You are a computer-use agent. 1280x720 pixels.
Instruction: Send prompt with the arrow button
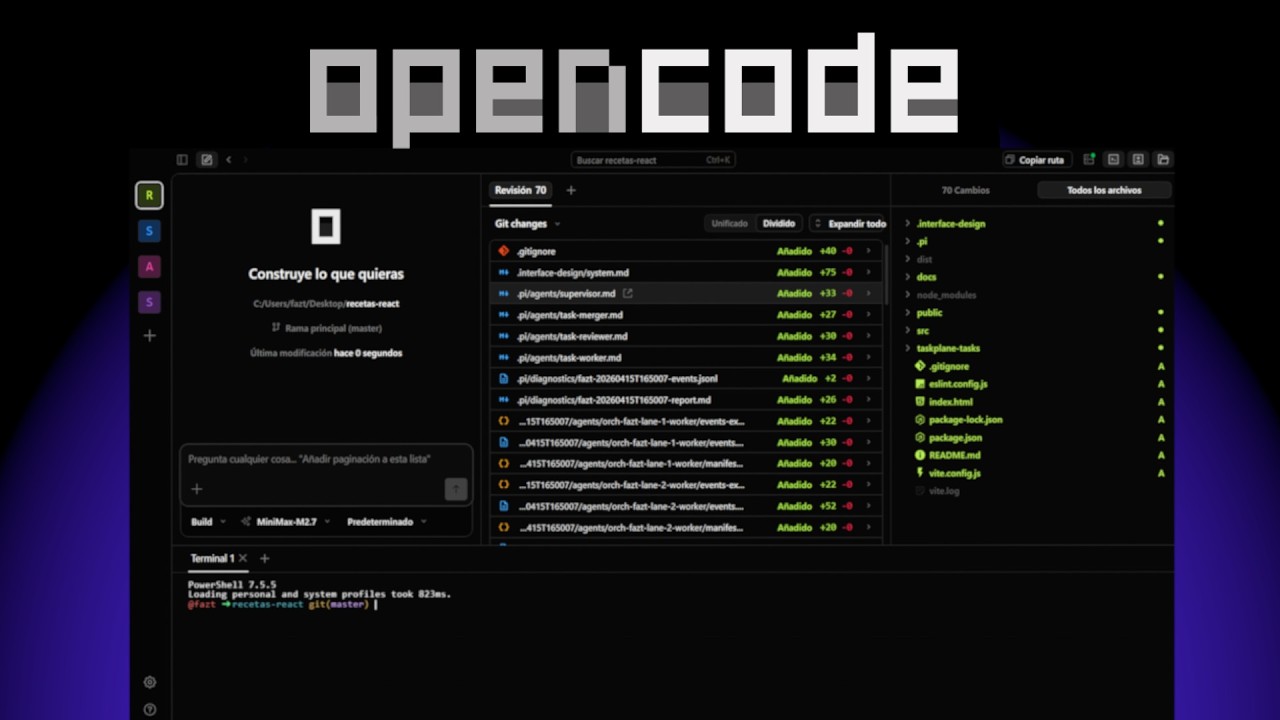pos(456,488)
